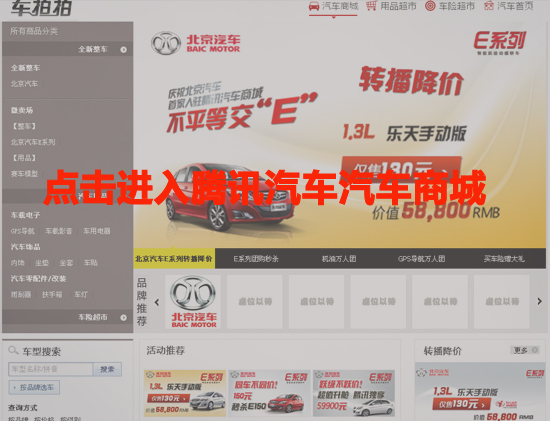Open the 超值升舱 腾讯独家 promotion thumbnail
Viewport: 550px width, 421px height.
click(354, 393)
